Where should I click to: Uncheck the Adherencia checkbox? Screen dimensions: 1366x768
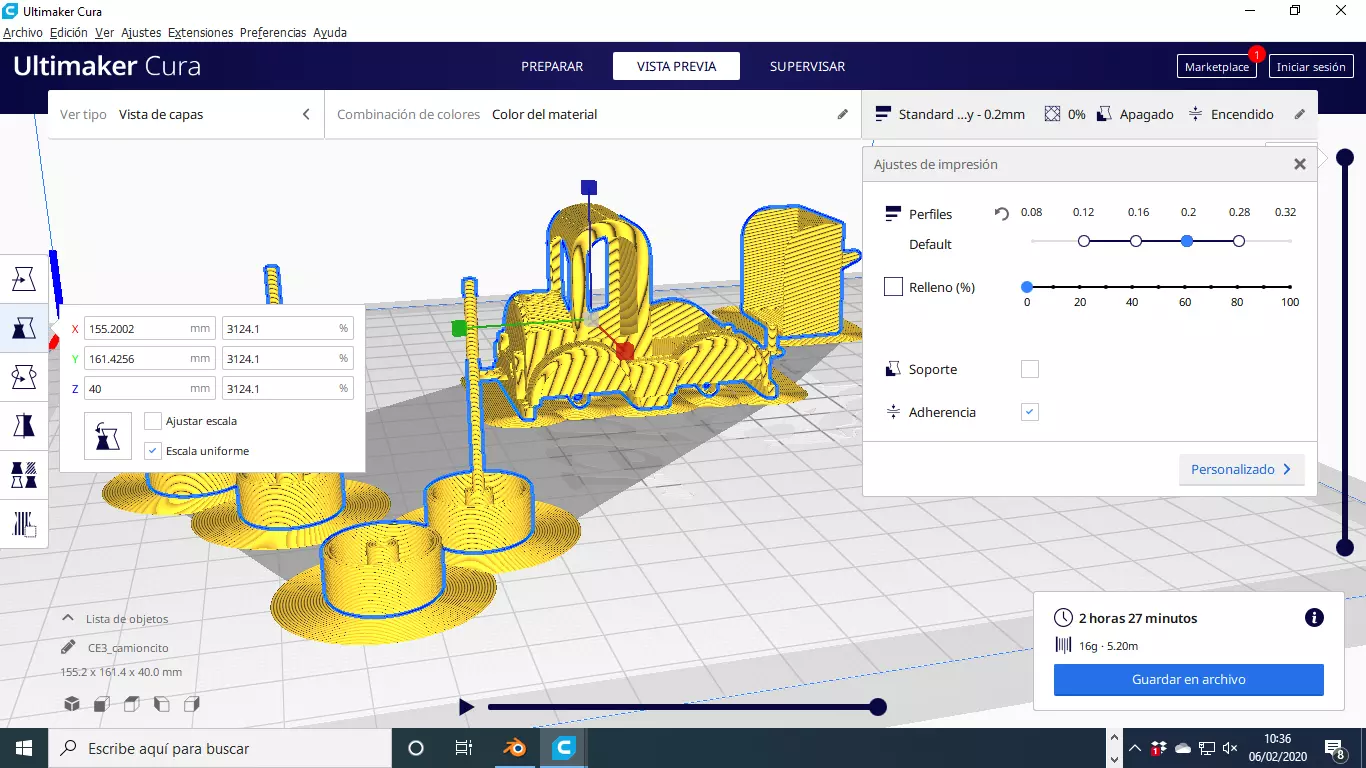(1030, 412)
